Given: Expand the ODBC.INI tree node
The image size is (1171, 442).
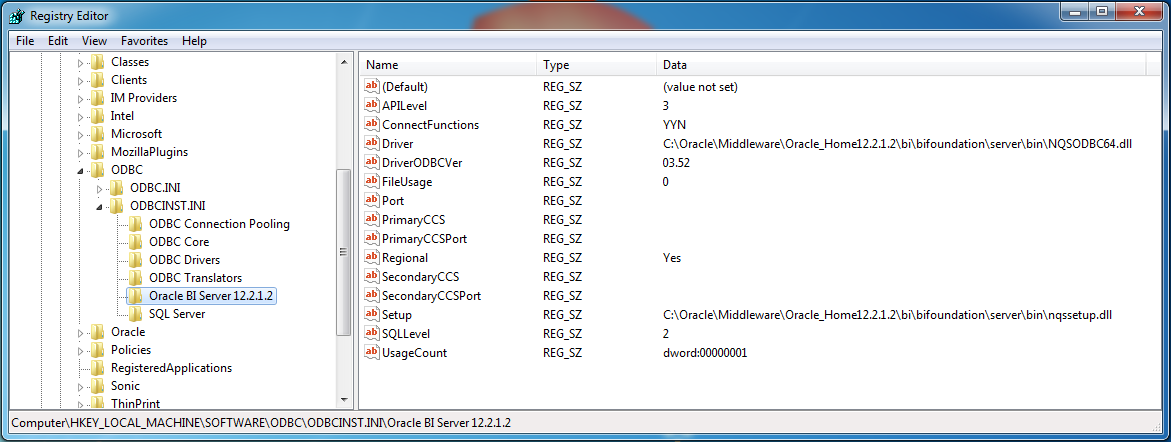Looking at the screenshot, I should coord(99,188).
